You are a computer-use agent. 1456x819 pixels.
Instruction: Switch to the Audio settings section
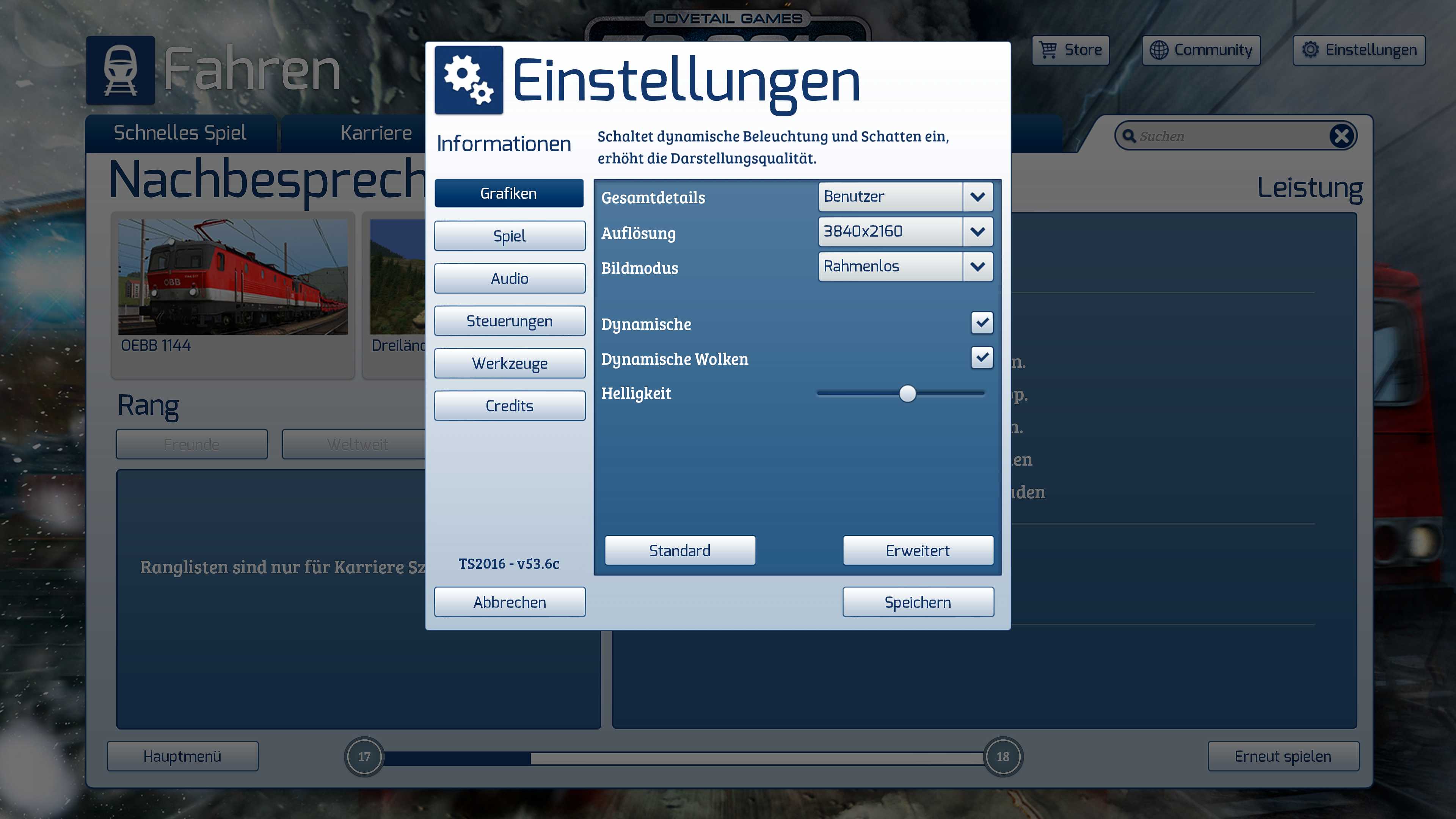[509, 279]
